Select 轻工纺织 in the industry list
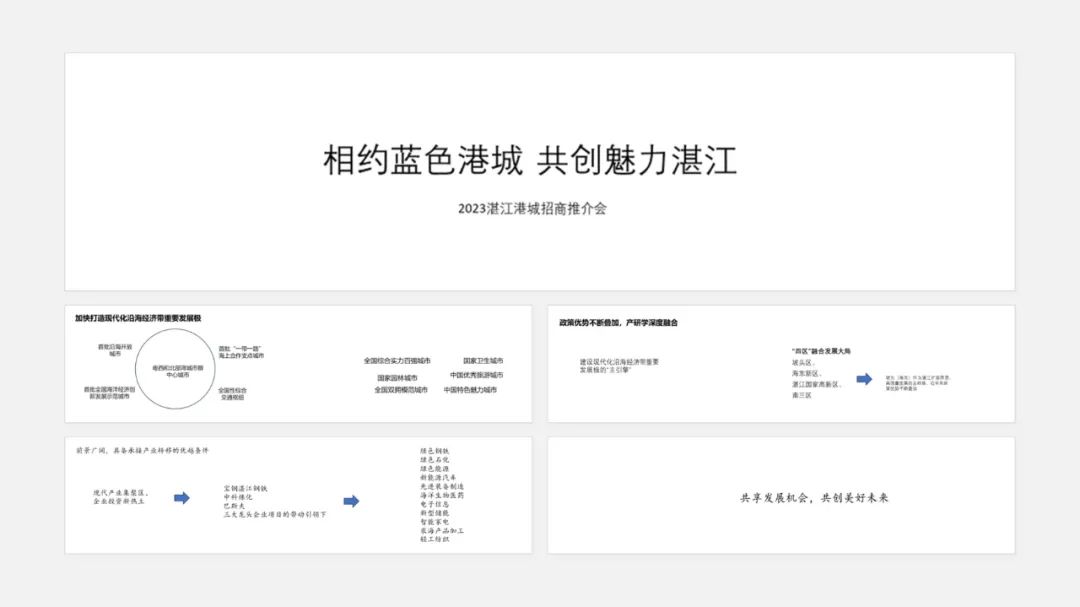This screenshot has width=1080, height=607. [435, 539]
